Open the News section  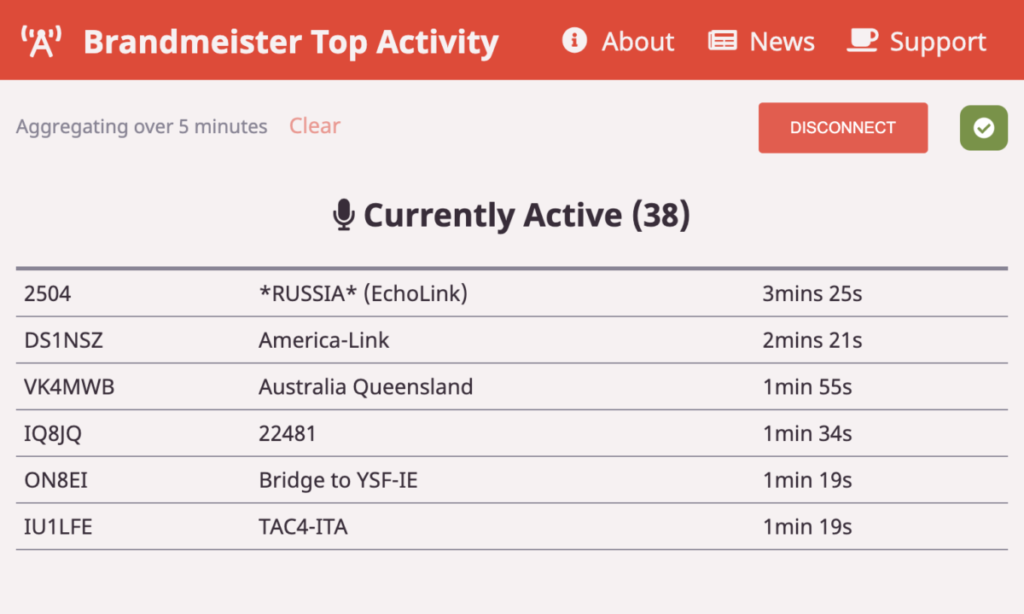(x=781, y=41)
